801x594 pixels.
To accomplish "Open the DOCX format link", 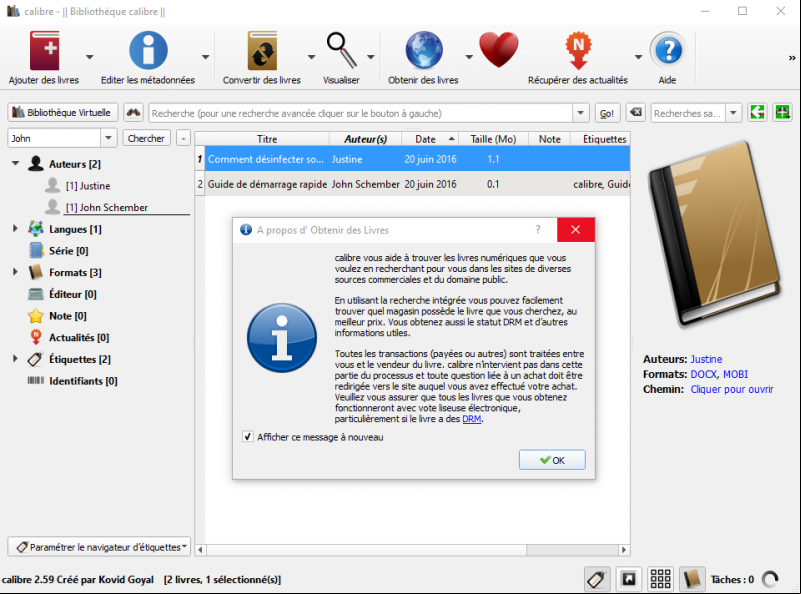I will click(703, 374).
